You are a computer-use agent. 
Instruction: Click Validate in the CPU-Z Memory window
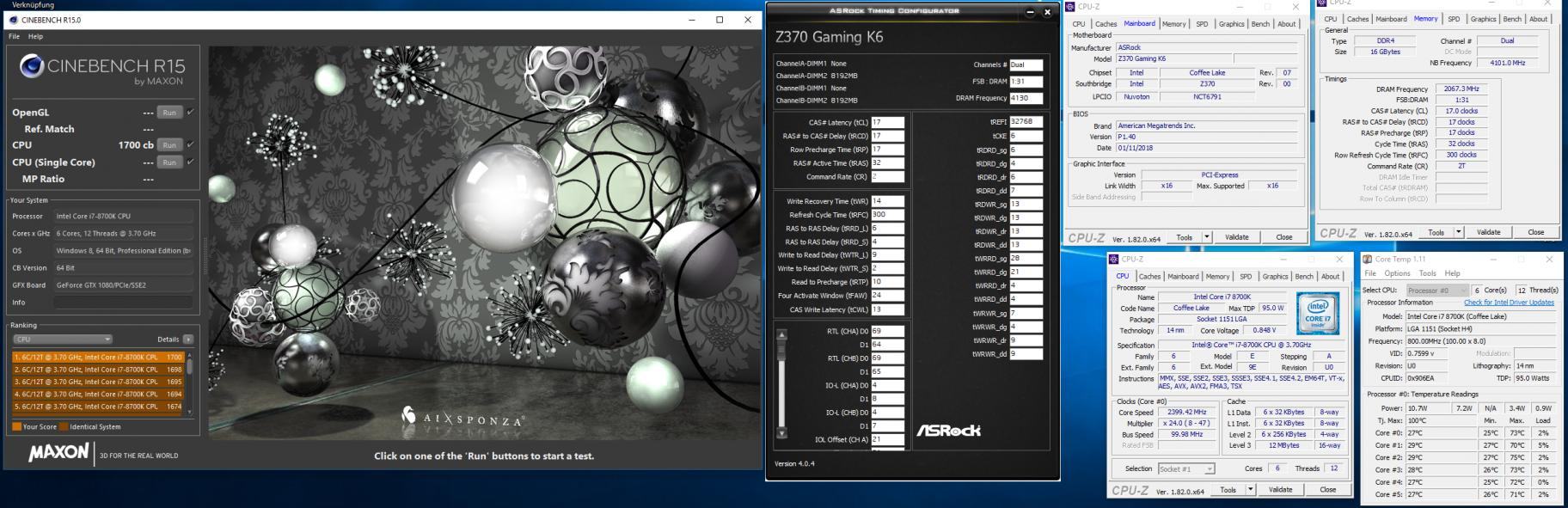point(1488,232)
